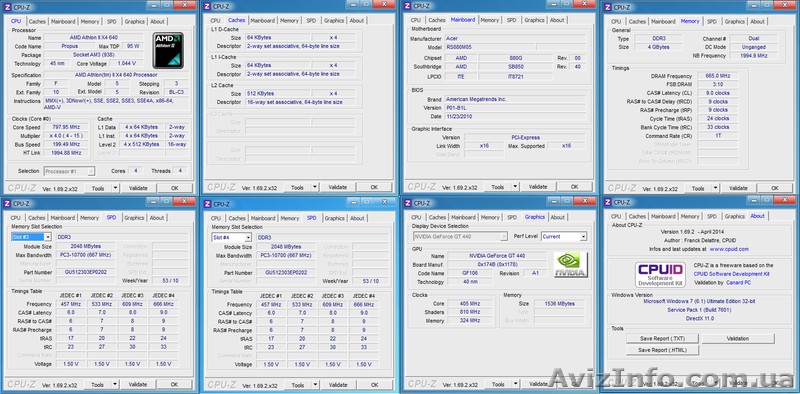Click OK in the Mainboard window
Image resolution: width=800 pixels, height=394 pixels.
pyautogui.click(x=574, y=187)
